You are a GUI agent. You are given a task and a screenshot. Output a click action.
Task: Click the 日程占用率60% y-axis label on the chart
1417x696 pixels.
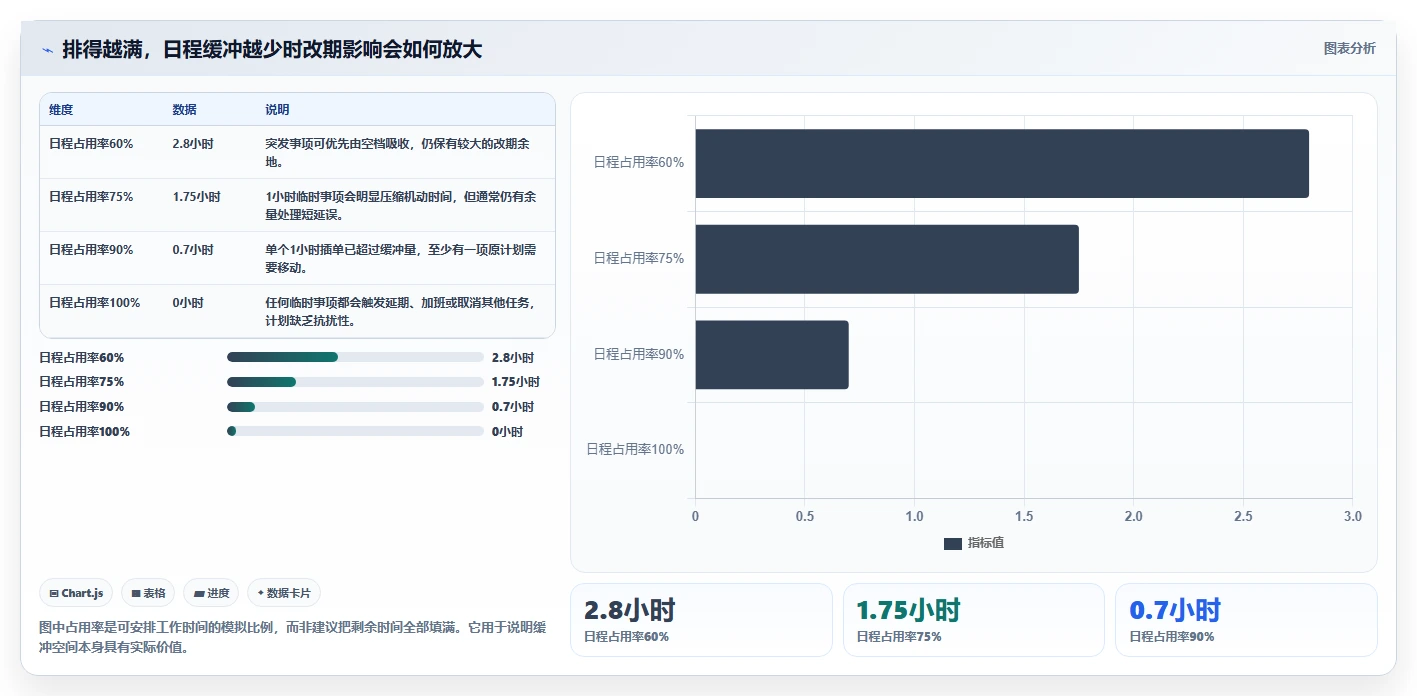[x=639, y=162]
